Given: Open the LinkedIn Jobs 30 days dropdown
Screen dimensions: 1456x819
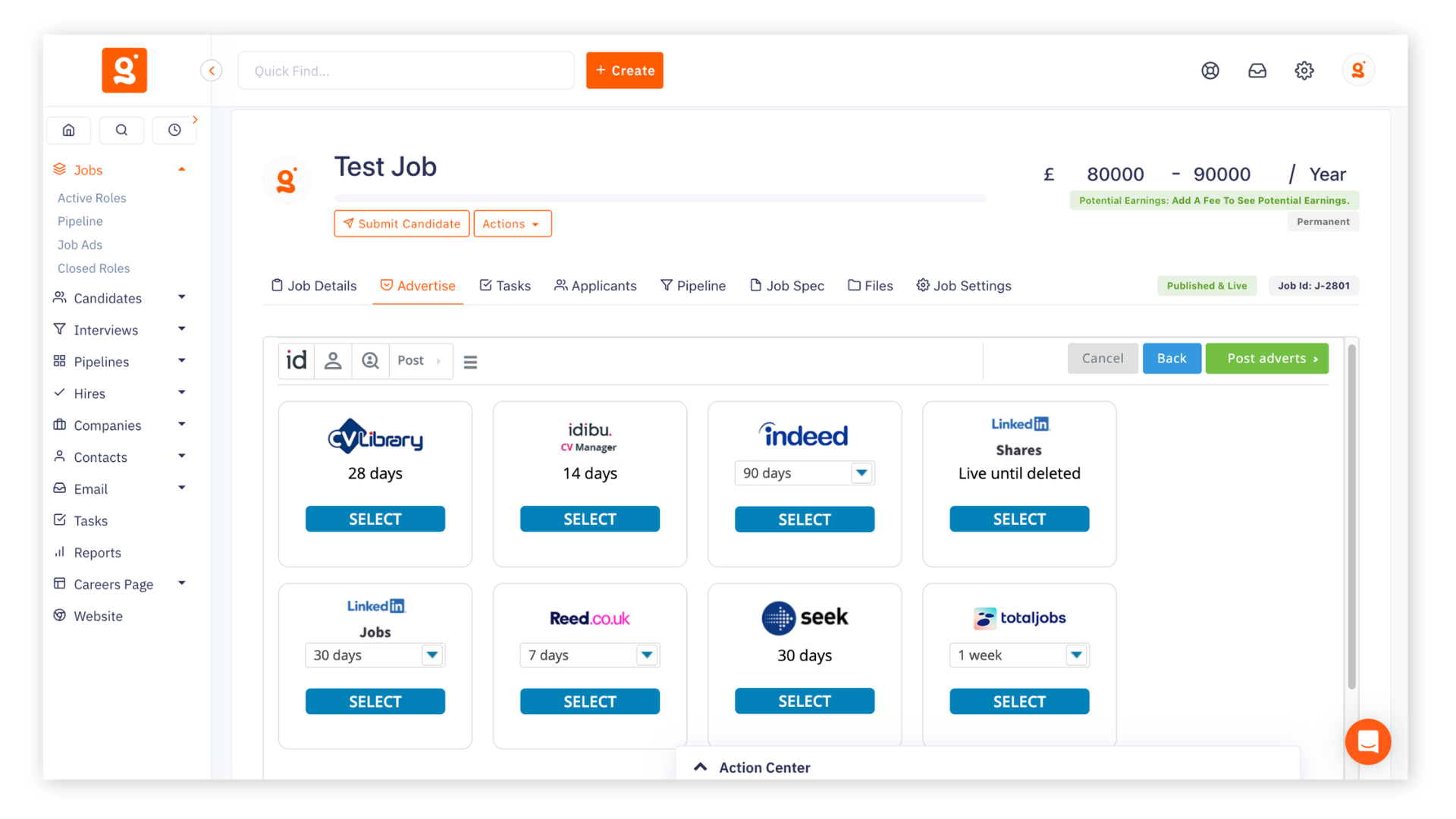Looking at the screenshot, I should pos(375,655).
